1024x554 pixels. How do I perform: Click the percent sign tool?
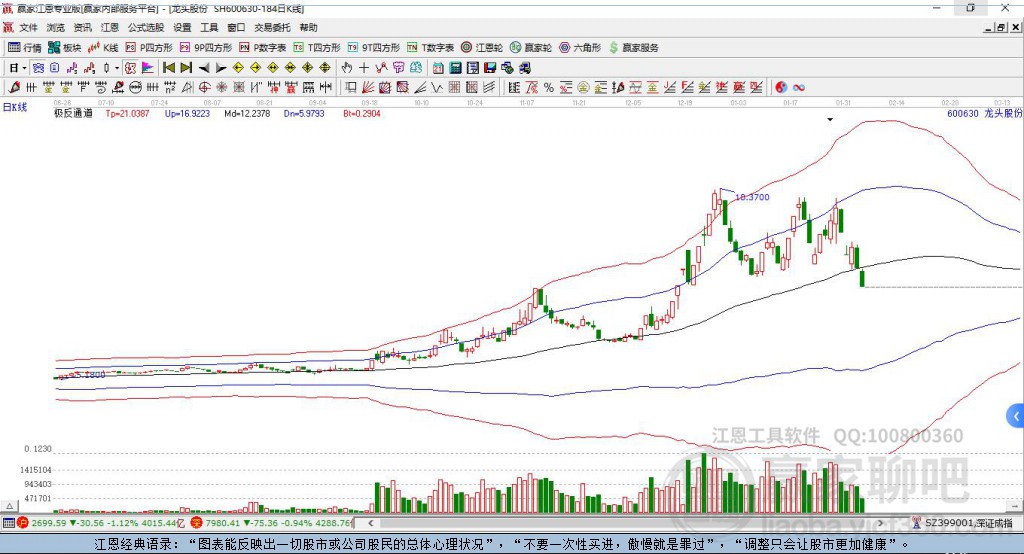(x=549, y=88)
